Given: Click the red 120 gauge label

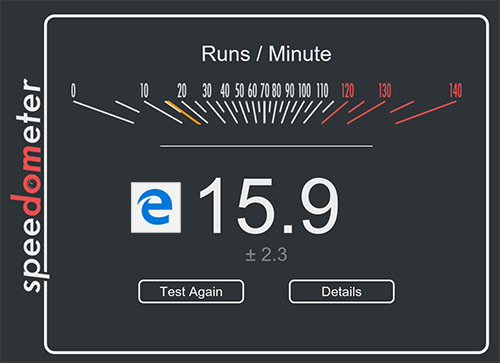Looking at the screenshot, I should [348, 90].
